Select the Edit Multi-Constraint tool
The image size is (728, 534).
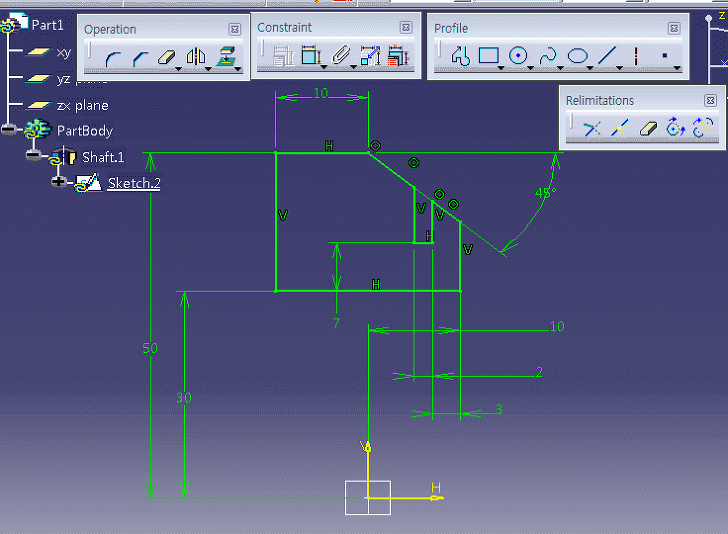point(398,55)
